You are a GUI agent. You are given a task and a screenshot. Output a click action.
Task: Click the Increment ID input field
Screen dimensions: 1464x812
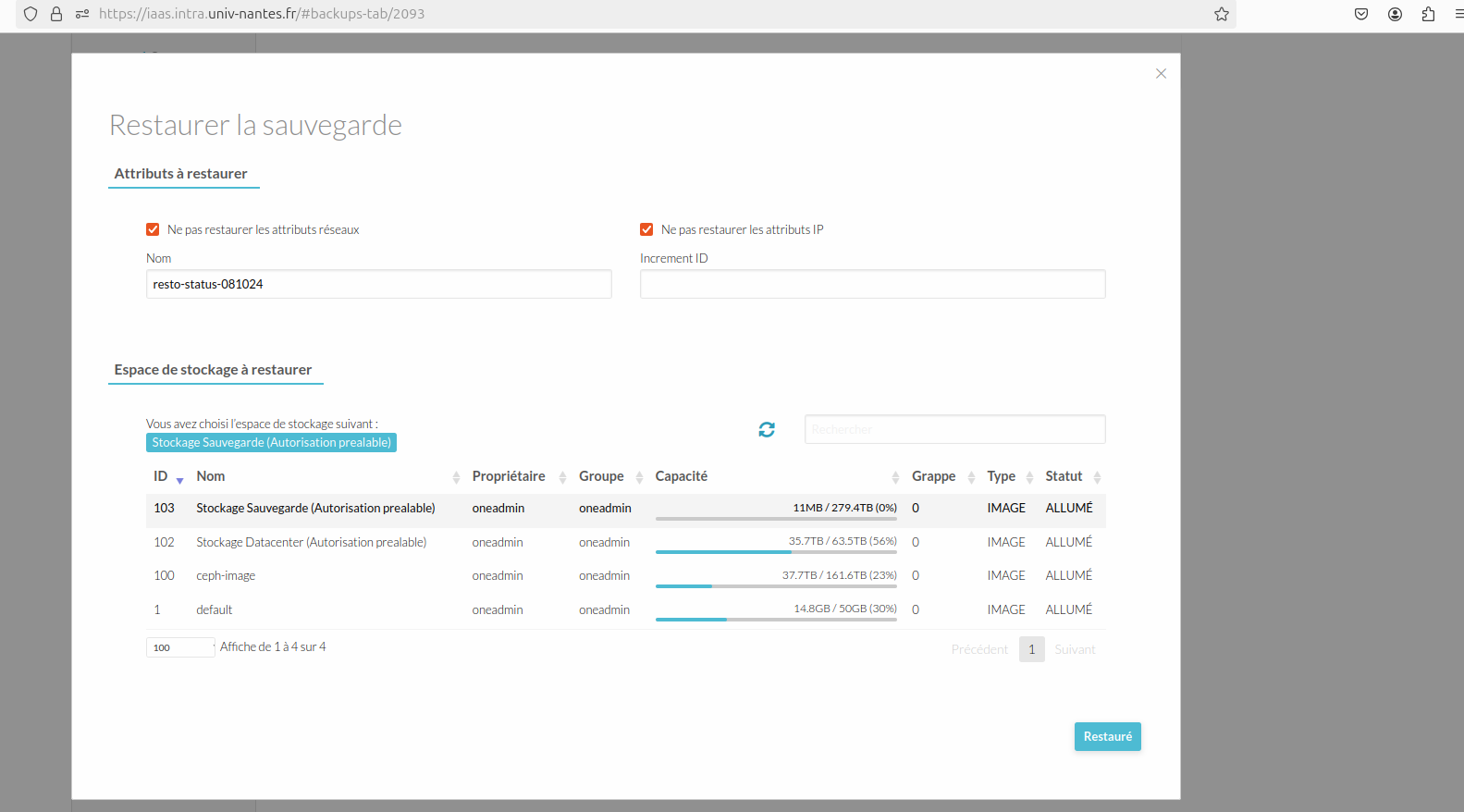872,284
